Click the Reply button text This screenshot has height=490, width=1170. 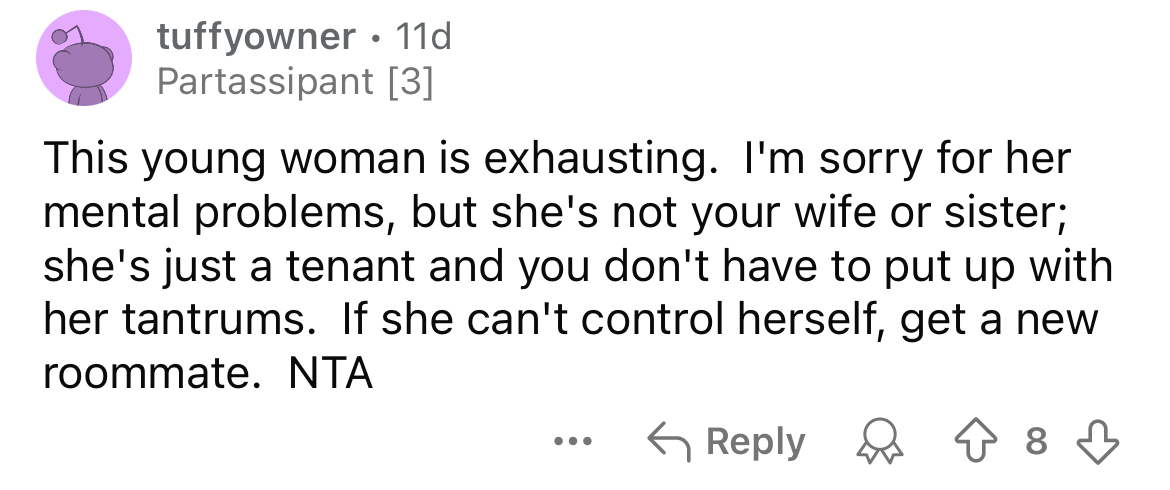[x=755, y=442]
